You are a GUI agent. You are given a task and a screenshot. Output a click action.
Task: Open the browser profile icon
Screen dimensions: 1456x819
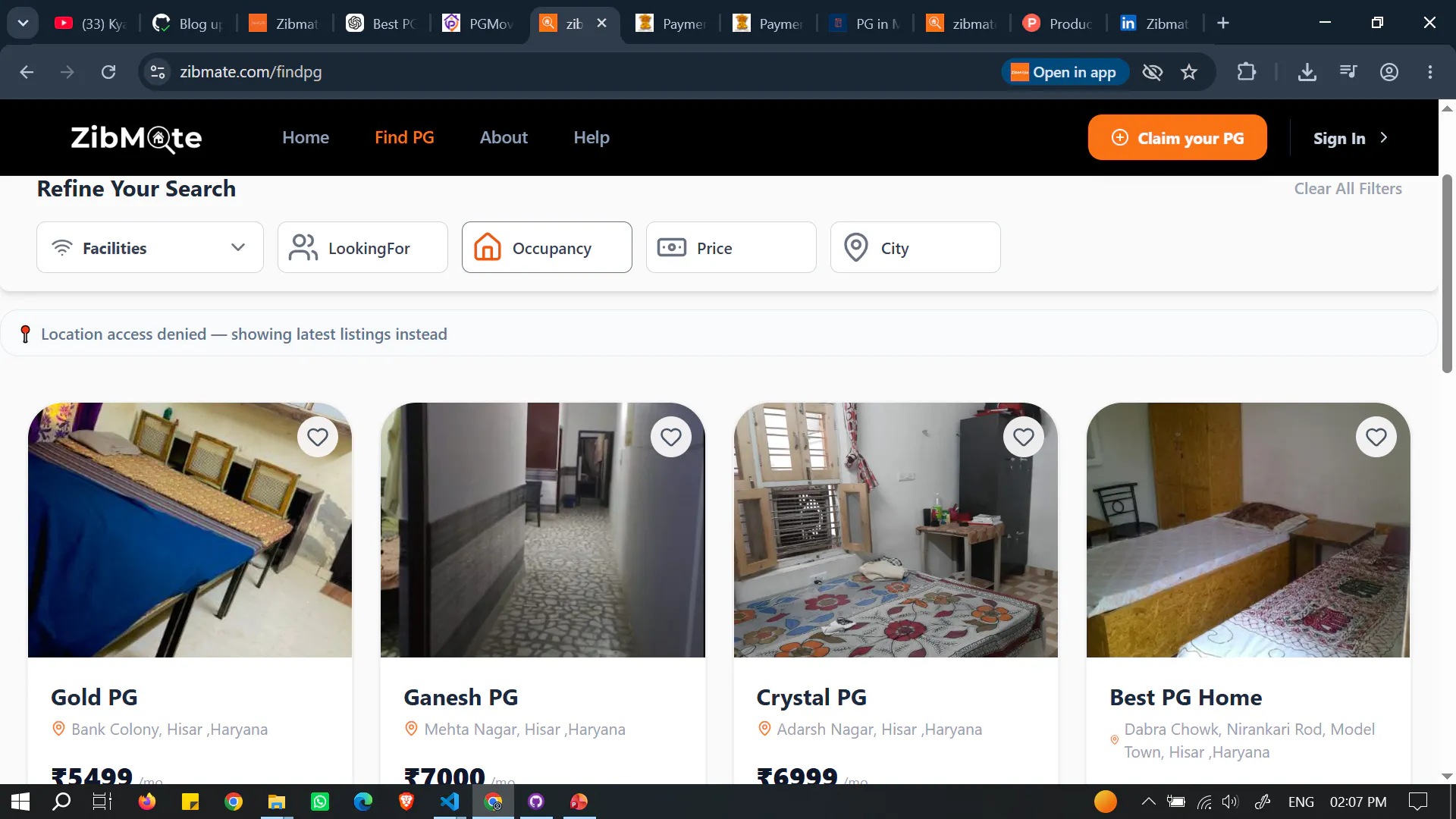pos(1389,72)
